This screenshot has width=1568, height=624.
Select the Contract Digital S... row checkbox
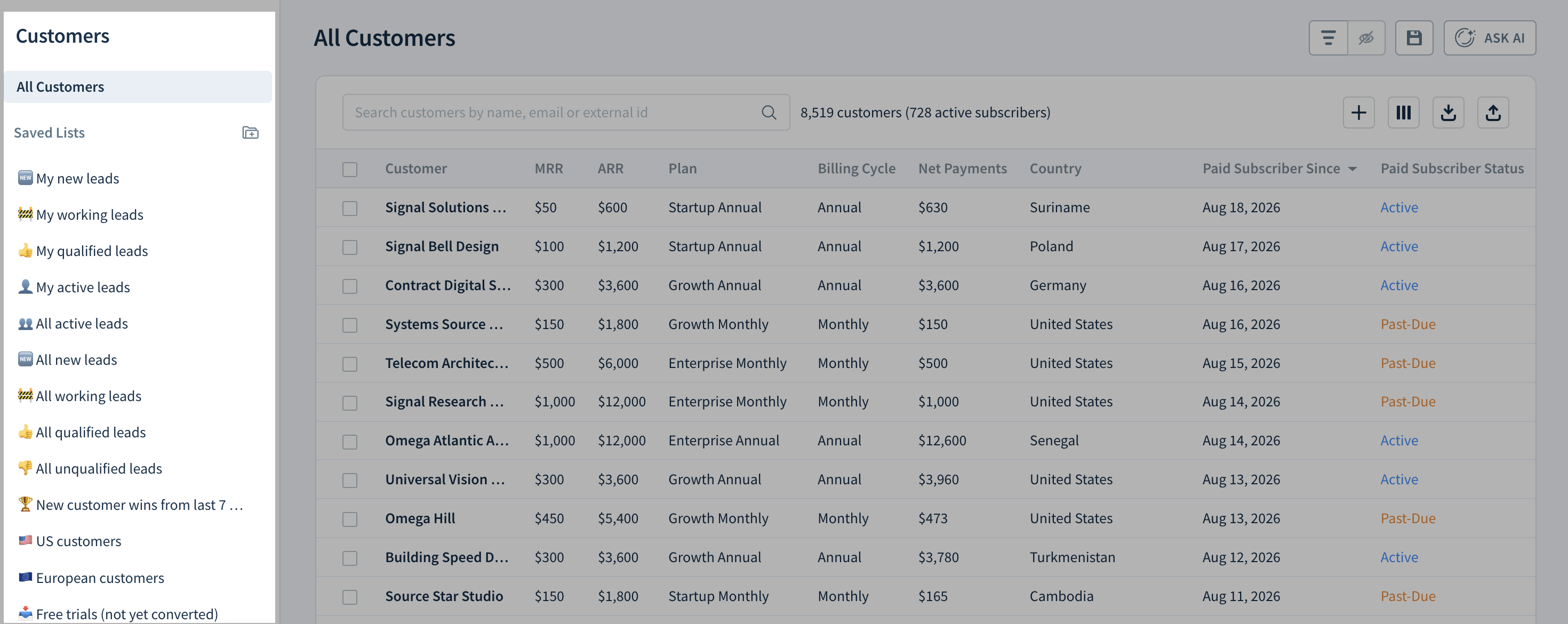[x=349, y=286]
